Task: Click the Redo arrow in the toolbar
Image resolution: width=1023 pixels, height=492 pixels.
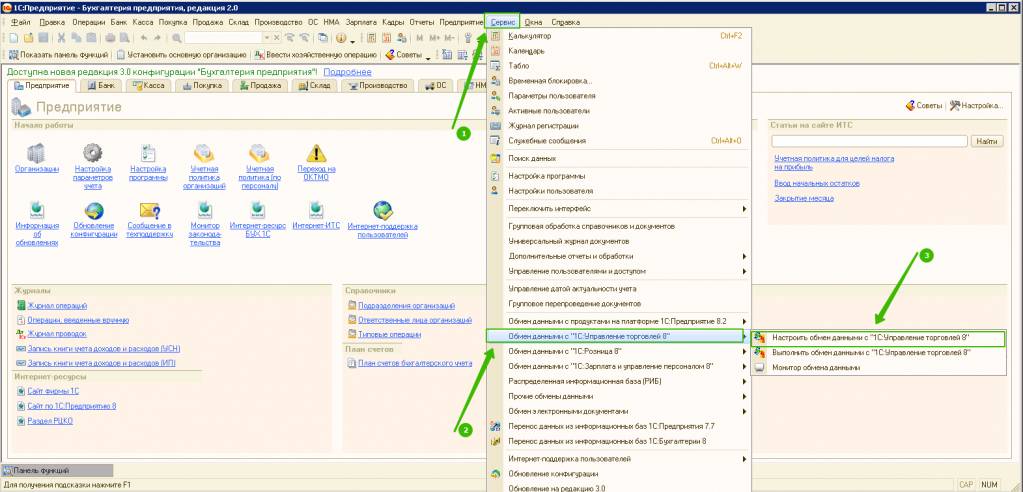Action: (157, 38)
